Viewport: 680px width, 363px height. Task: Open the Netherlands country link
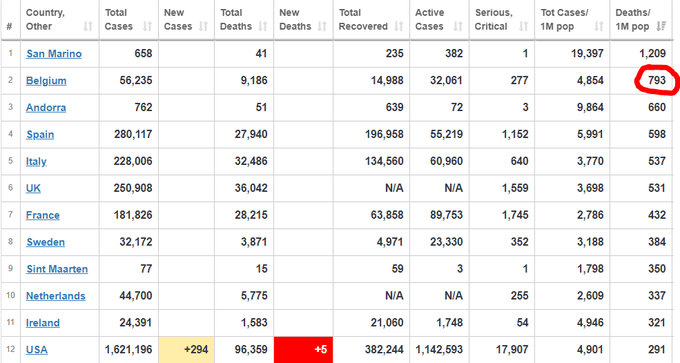(x=56, y=296)
